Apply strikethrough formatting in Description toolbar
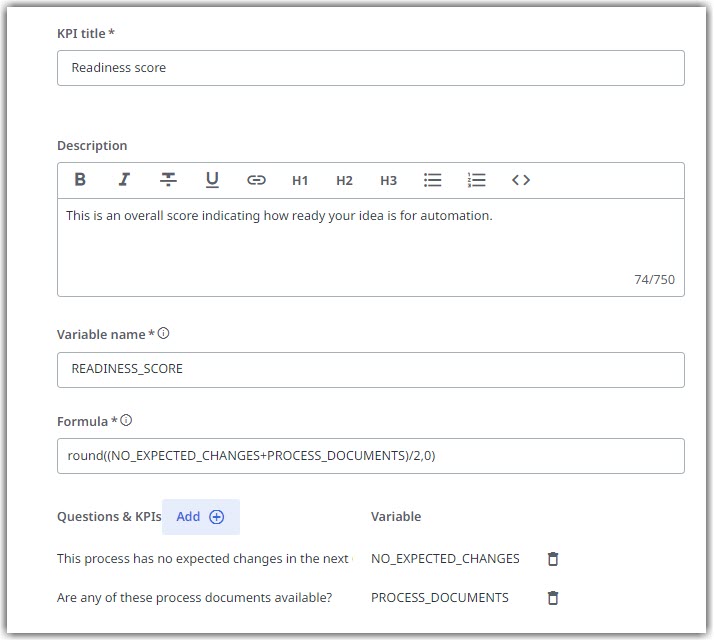Screen dimensions: 714x641 [x=168, y=180]
